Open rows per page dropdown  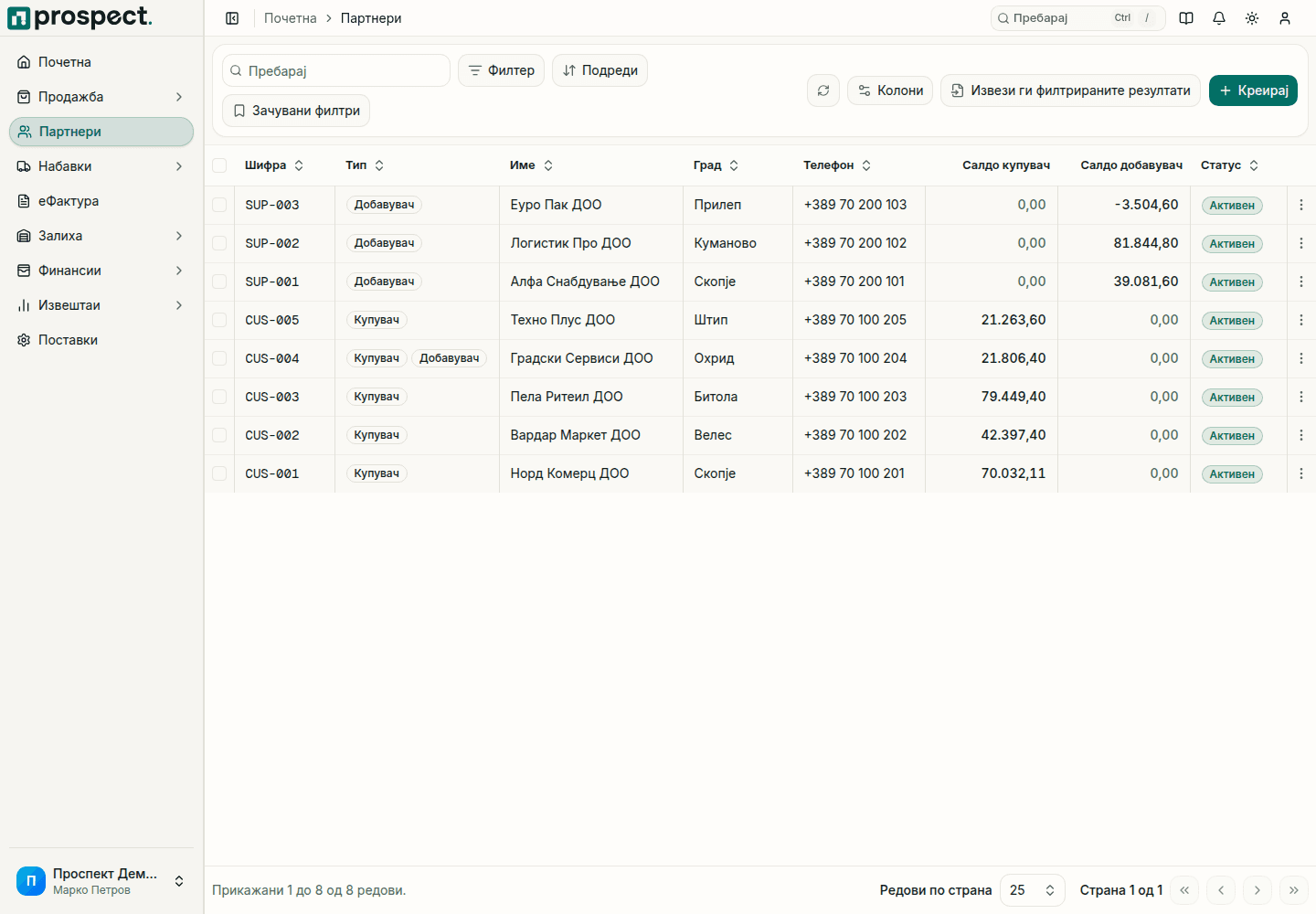tap(1033, 890)
